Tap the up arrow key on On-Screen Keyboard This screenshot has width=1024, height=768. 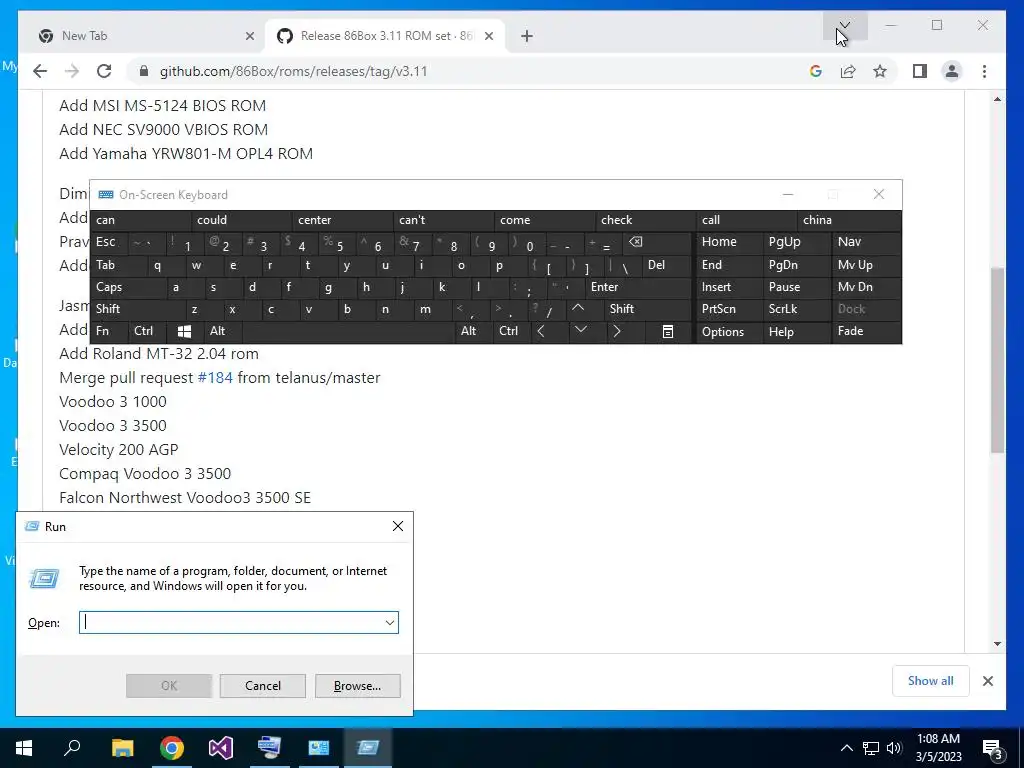[578, 308]
